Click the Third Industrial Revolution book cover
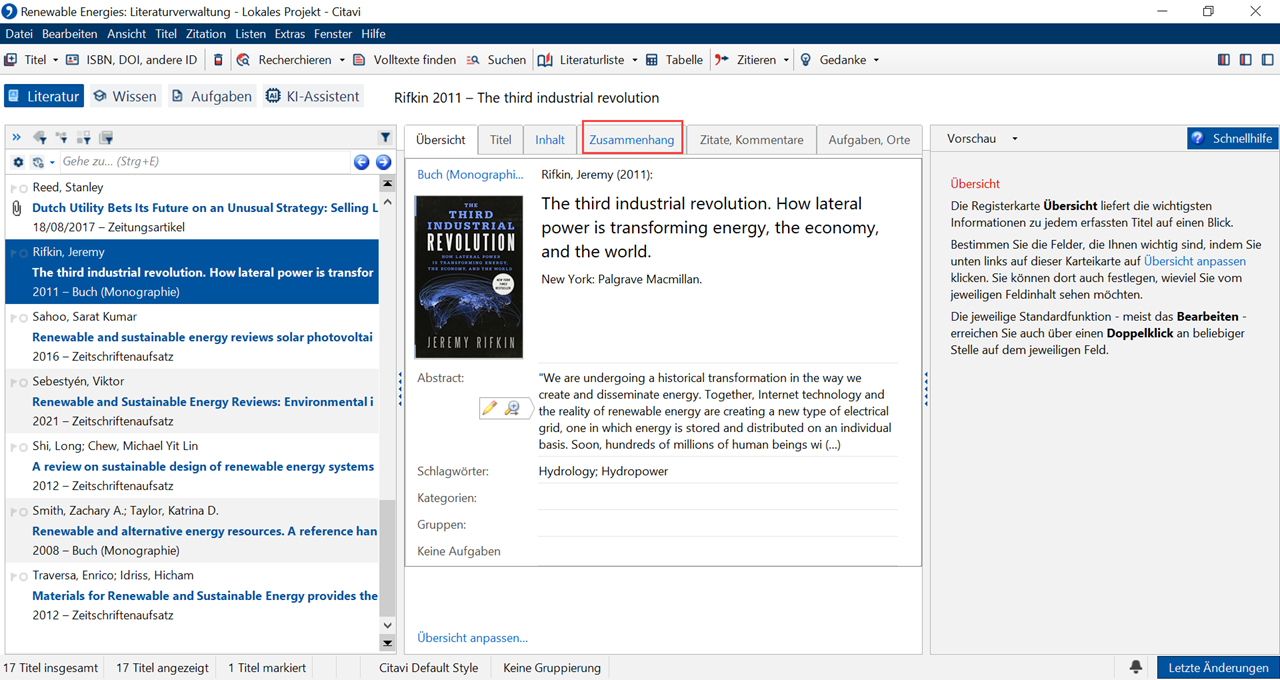The width and height of the screenshot is (1280, 680). (468, 277)
